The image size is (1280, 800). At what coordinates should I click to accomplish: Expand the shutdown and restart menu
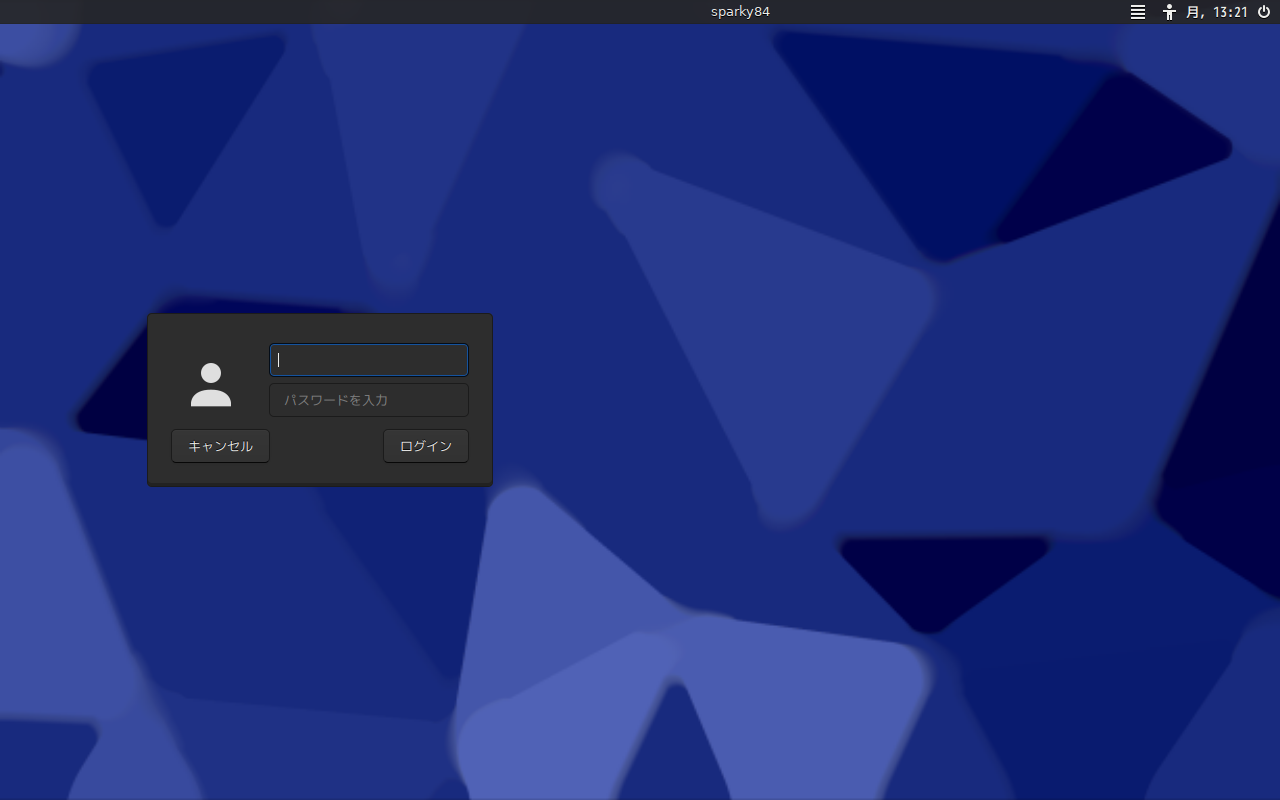coord(1264,12)
